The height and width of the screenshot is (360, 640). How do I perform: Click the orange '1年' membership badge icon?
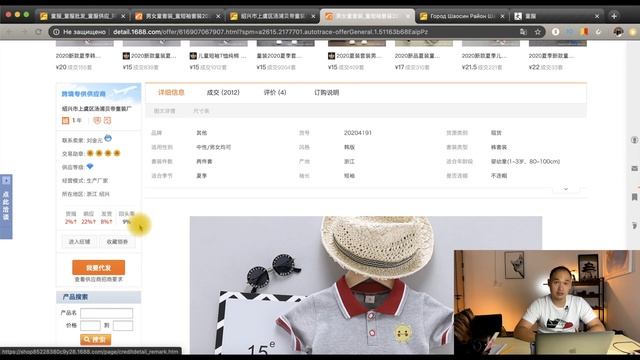[x=65, y=120]
